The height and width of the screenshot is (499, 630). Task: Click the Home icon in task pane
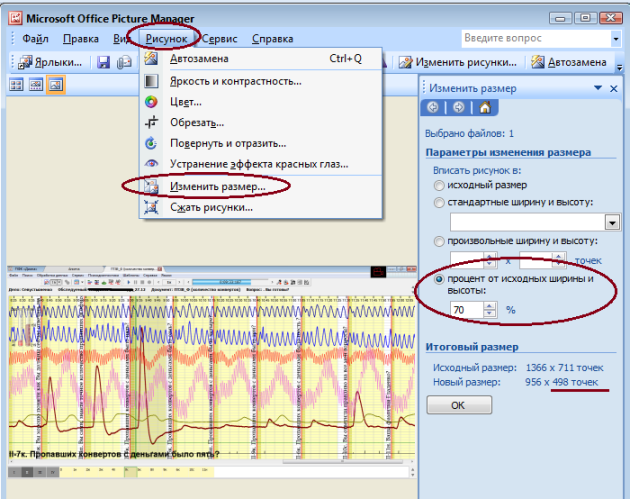point(485,108)
